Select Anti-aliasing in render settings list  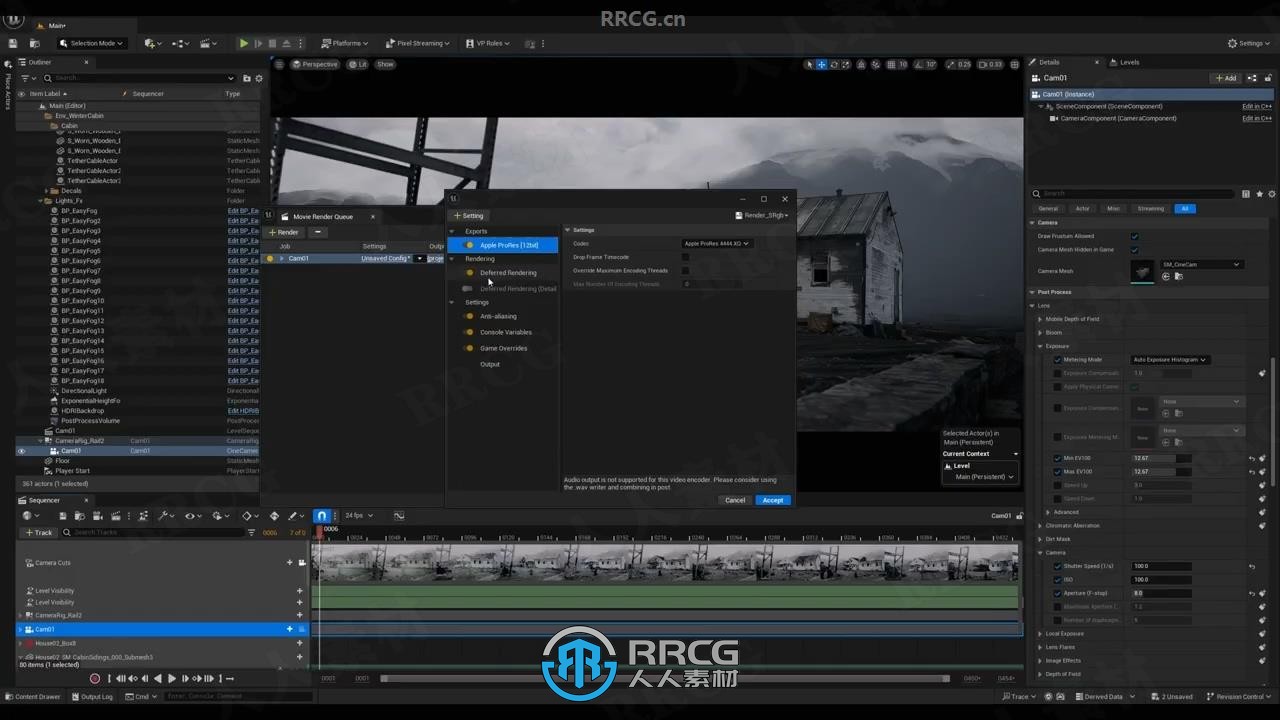pyautogui.click(x=498, y=316)
